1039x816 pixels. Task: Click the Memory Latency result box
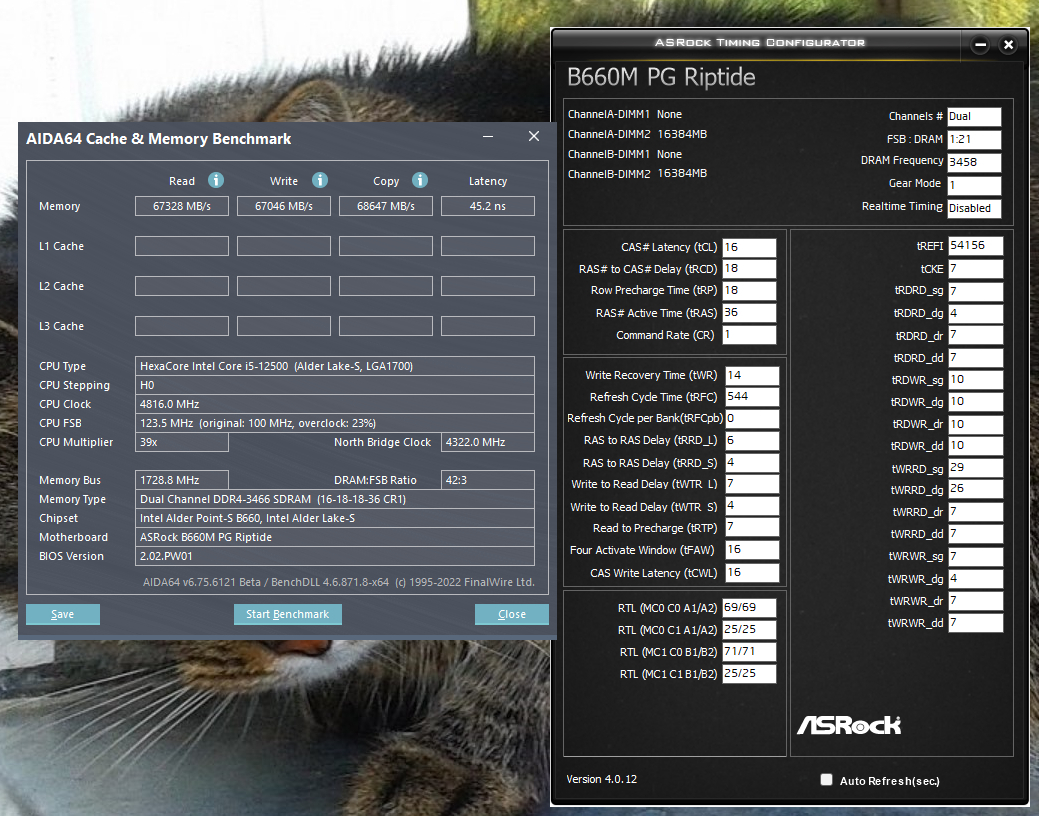pos(488,206)
